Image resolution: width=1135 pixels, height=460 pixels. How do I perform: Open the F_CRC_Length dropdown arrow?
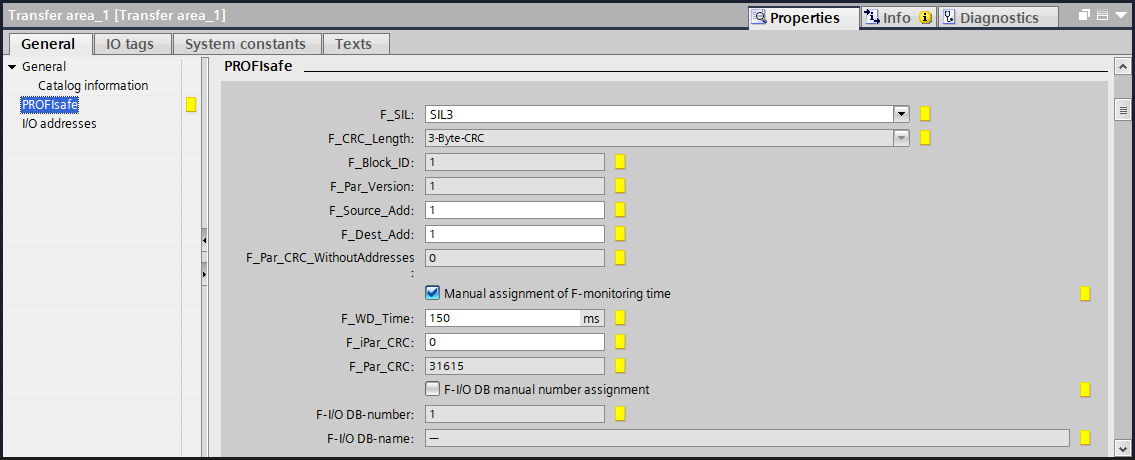click(901, 138)
